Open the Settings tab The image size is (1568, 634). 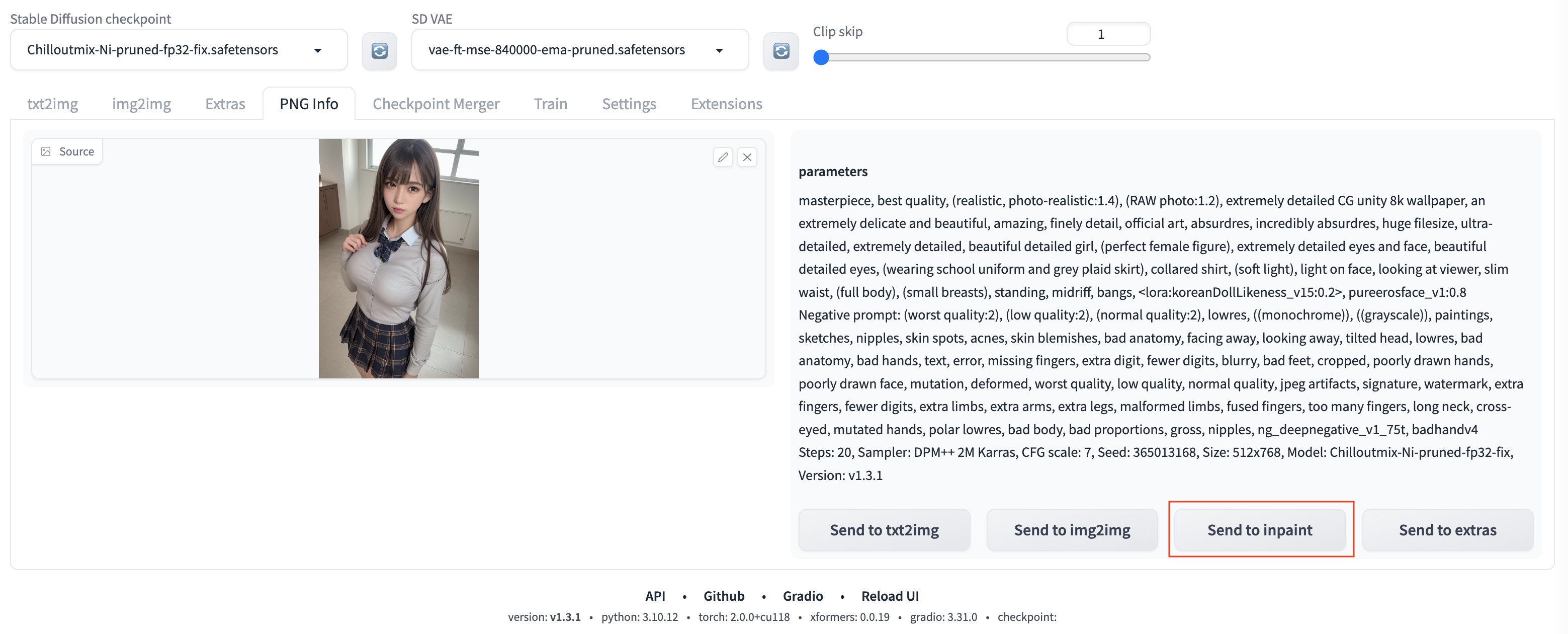629,104
